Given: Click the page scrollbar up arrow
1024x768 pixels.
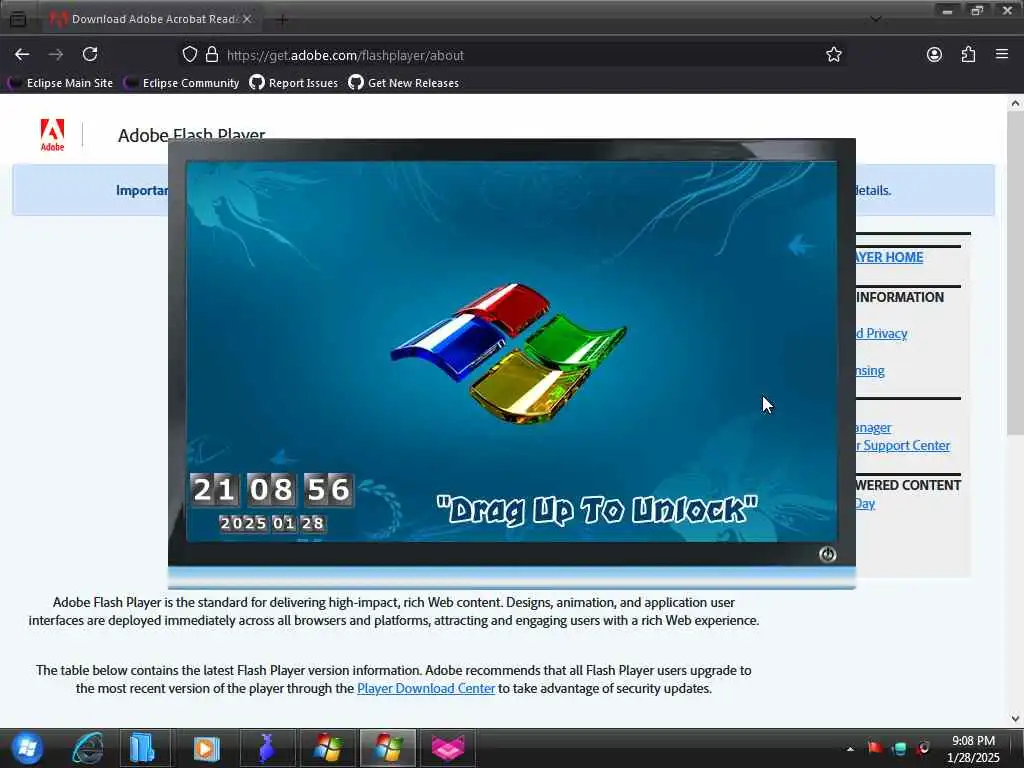Looking at the screenshot, I should [x=1015, y=103].
